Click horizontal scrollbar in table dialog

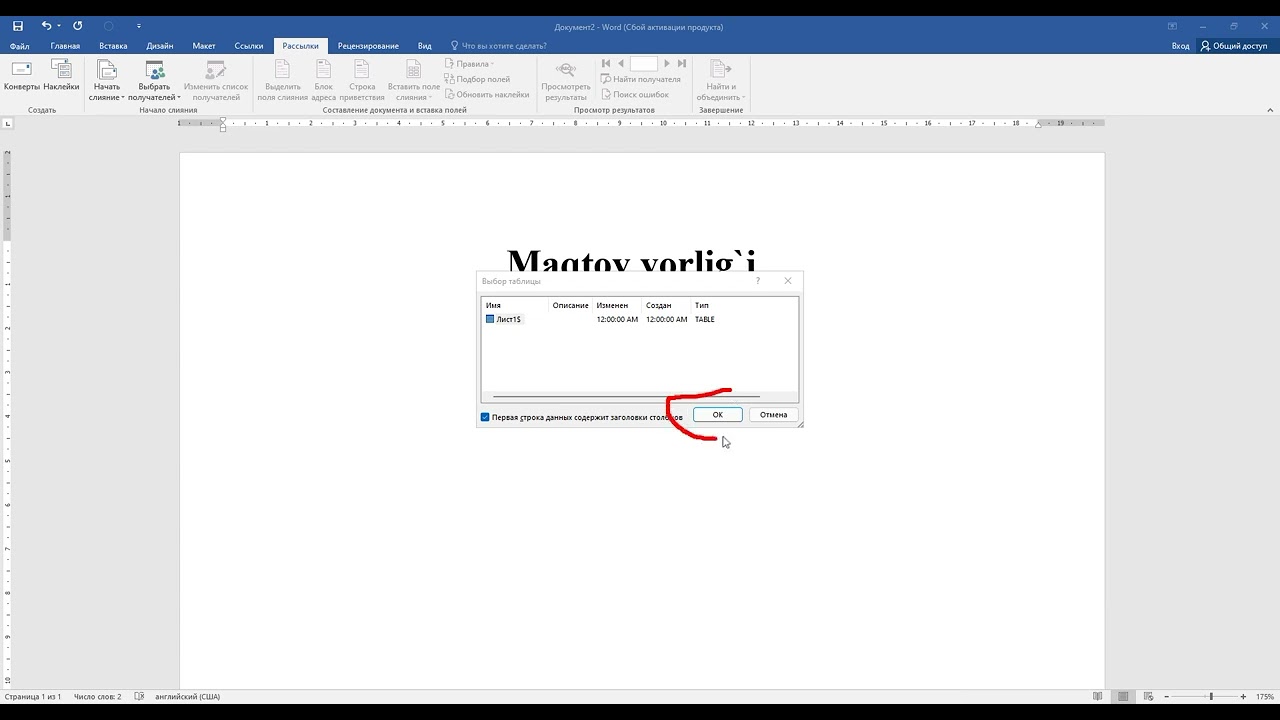click(626, 396)
